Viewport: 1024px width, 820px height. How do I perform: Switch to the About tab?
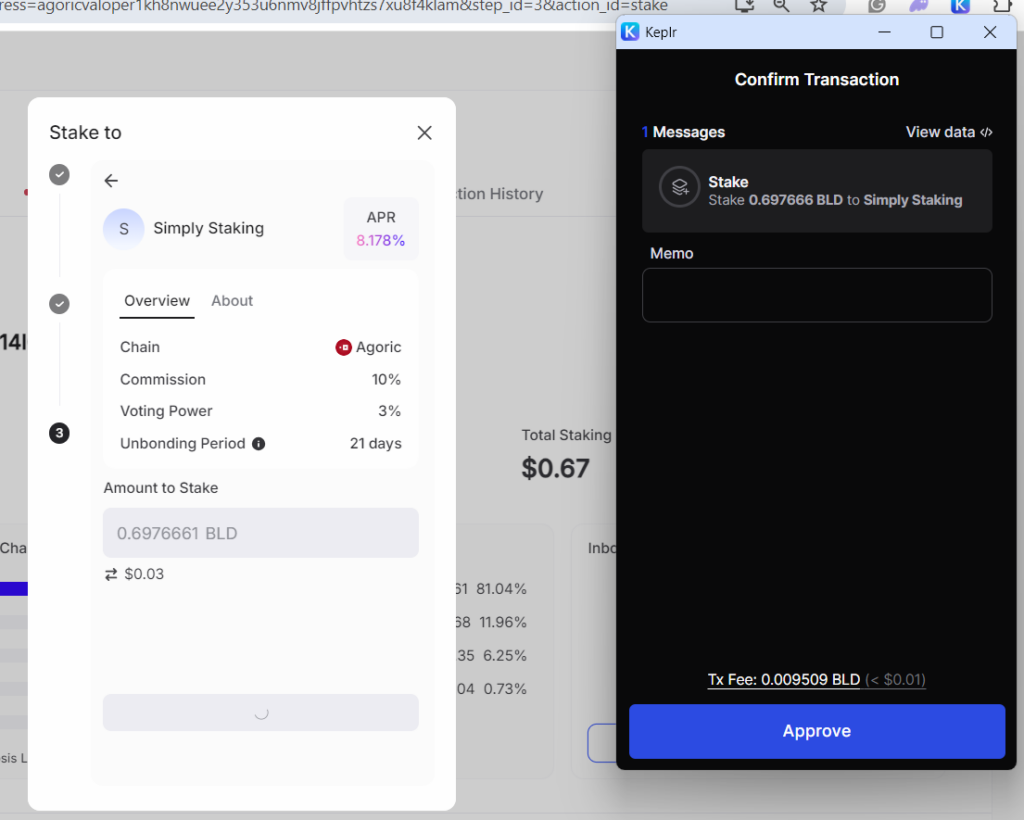coord(232,301)
